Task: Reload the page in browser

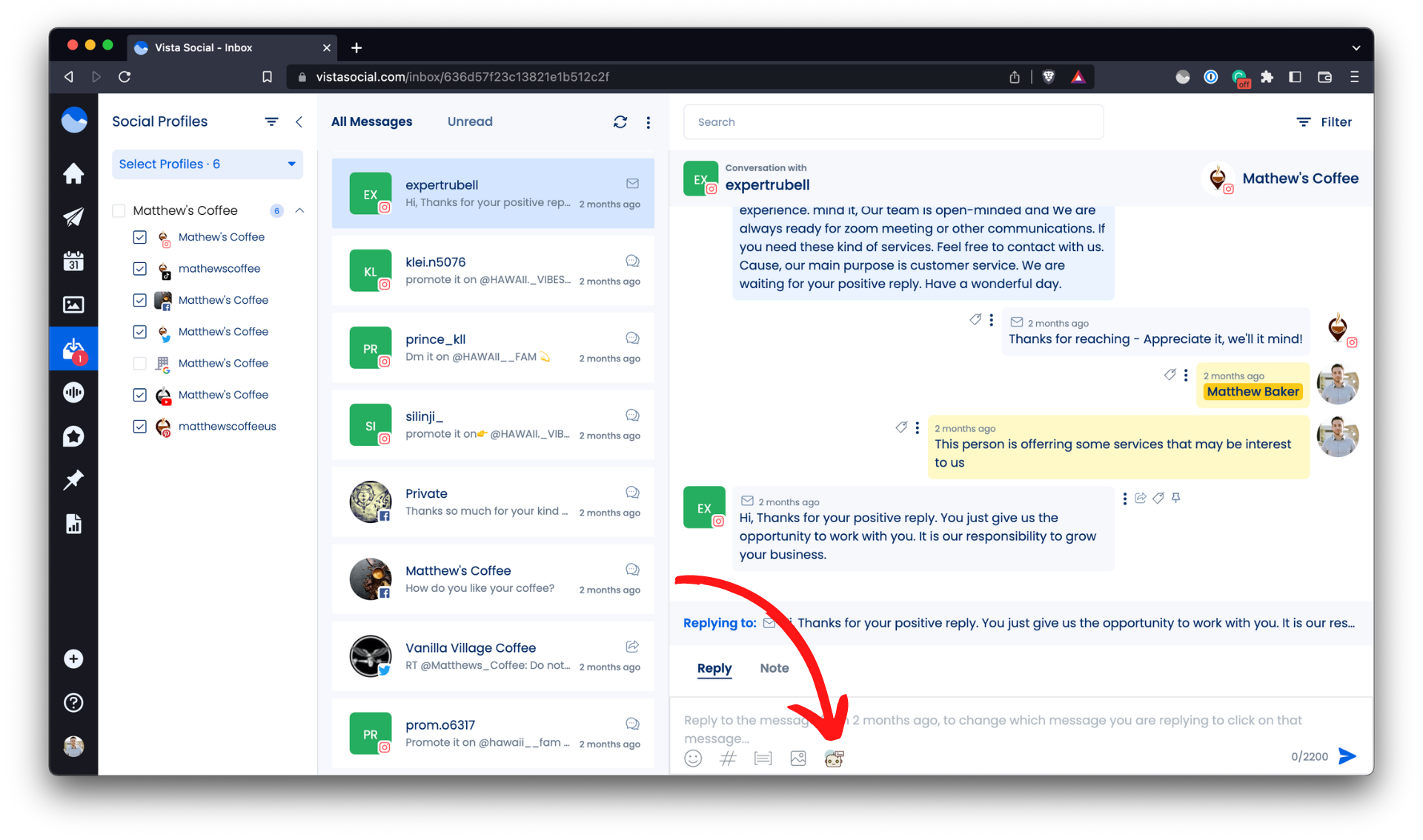Action: click(x=125, y=77)
